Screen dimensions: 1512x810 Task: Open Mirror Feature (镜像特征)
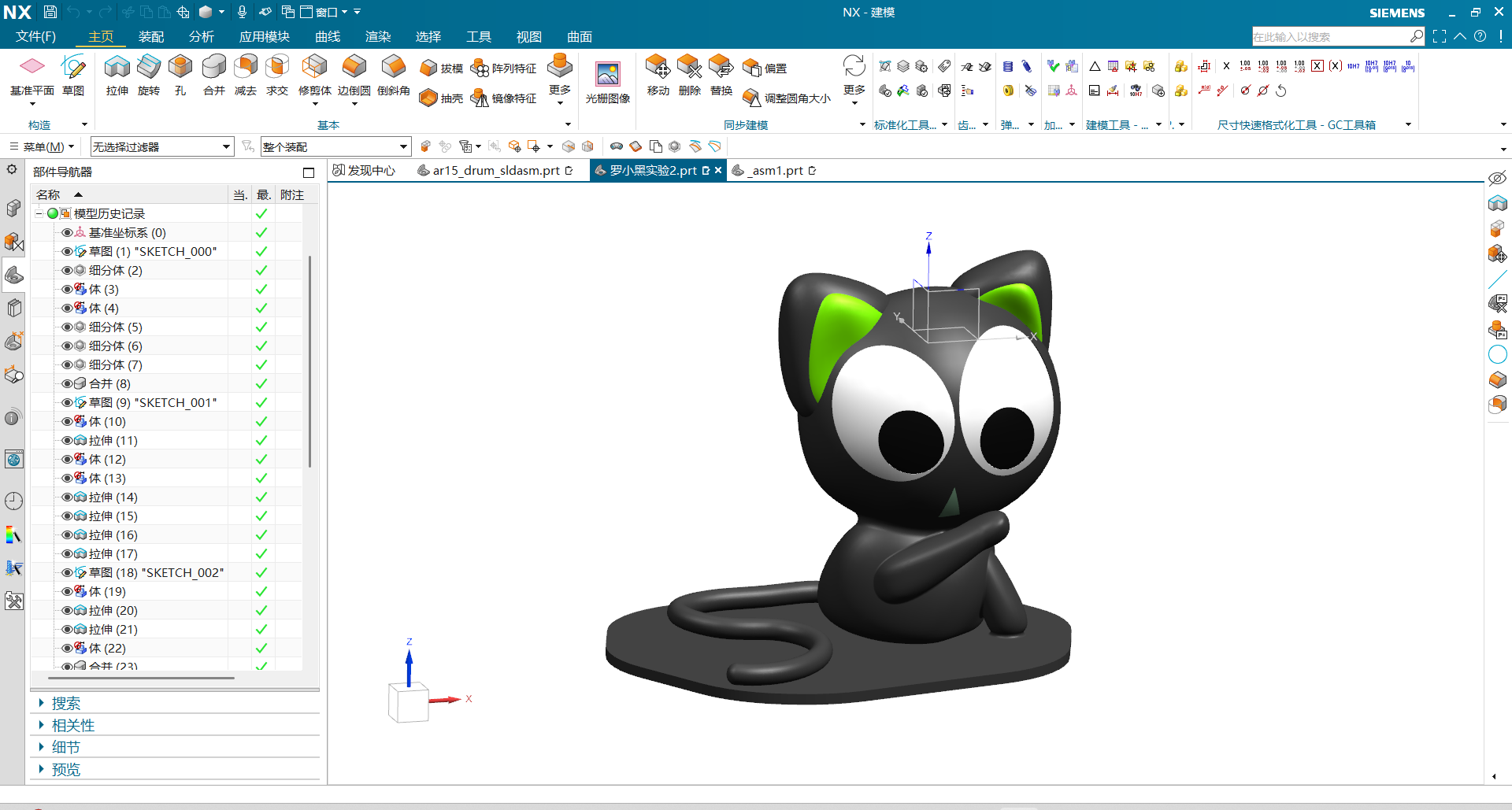point(503,98)
